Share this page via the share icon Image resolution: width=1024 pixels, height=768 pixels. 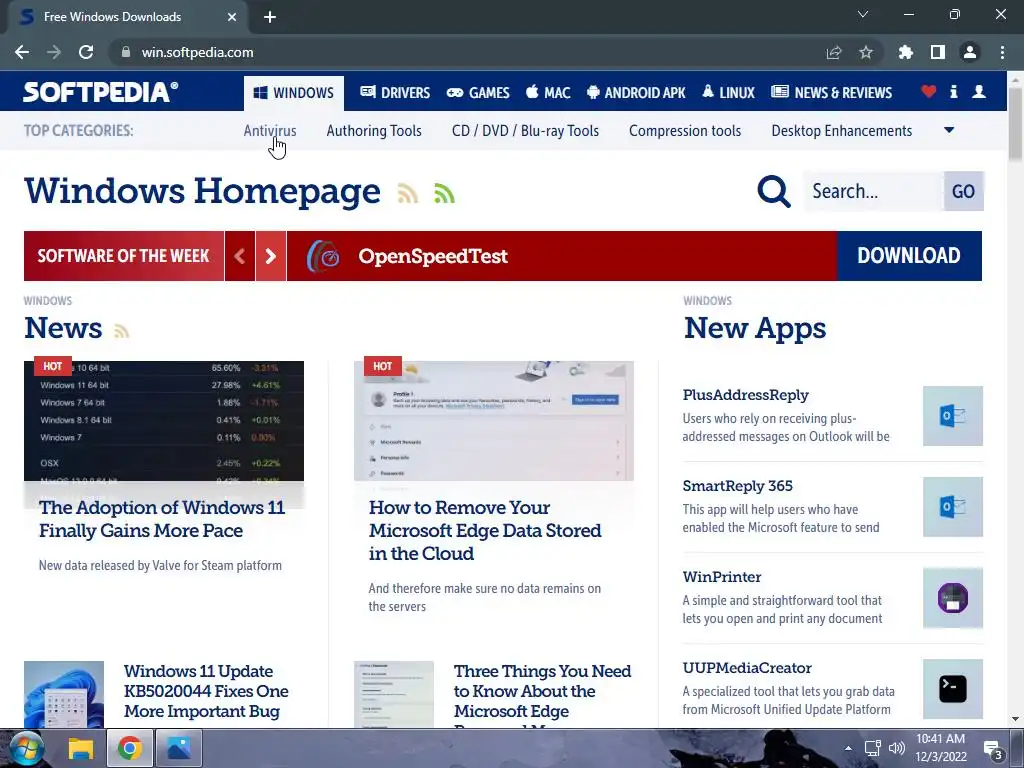[x=834, y=52]
